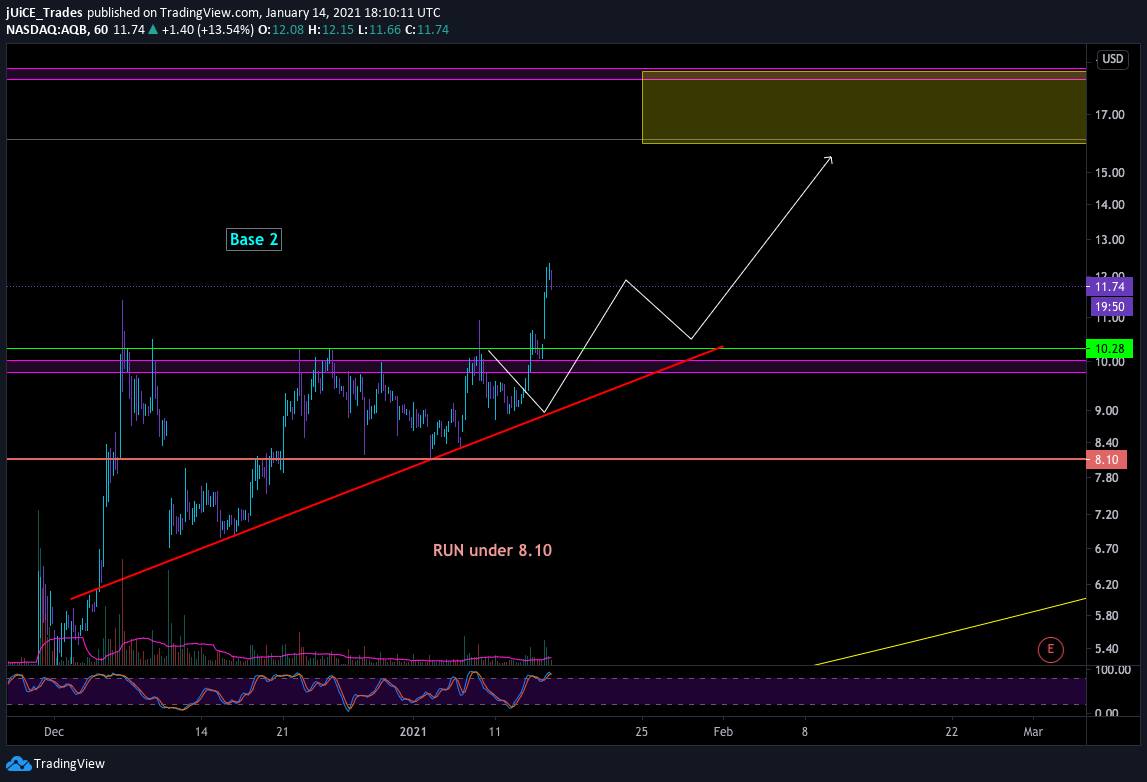Click the 5.40 price axis label
The width and height of the screenshot is (1147, 782).
(x=1107, y=649)
